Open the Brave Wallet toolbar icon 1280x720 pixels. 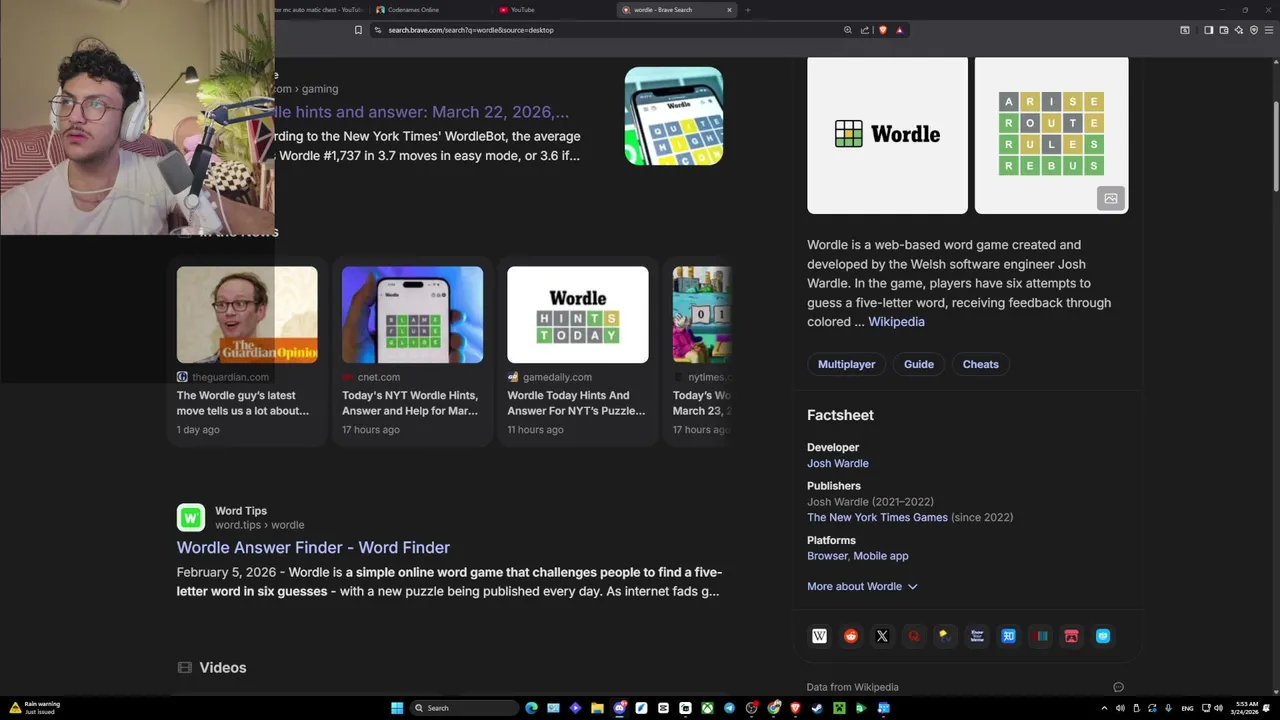point(1224,30)
